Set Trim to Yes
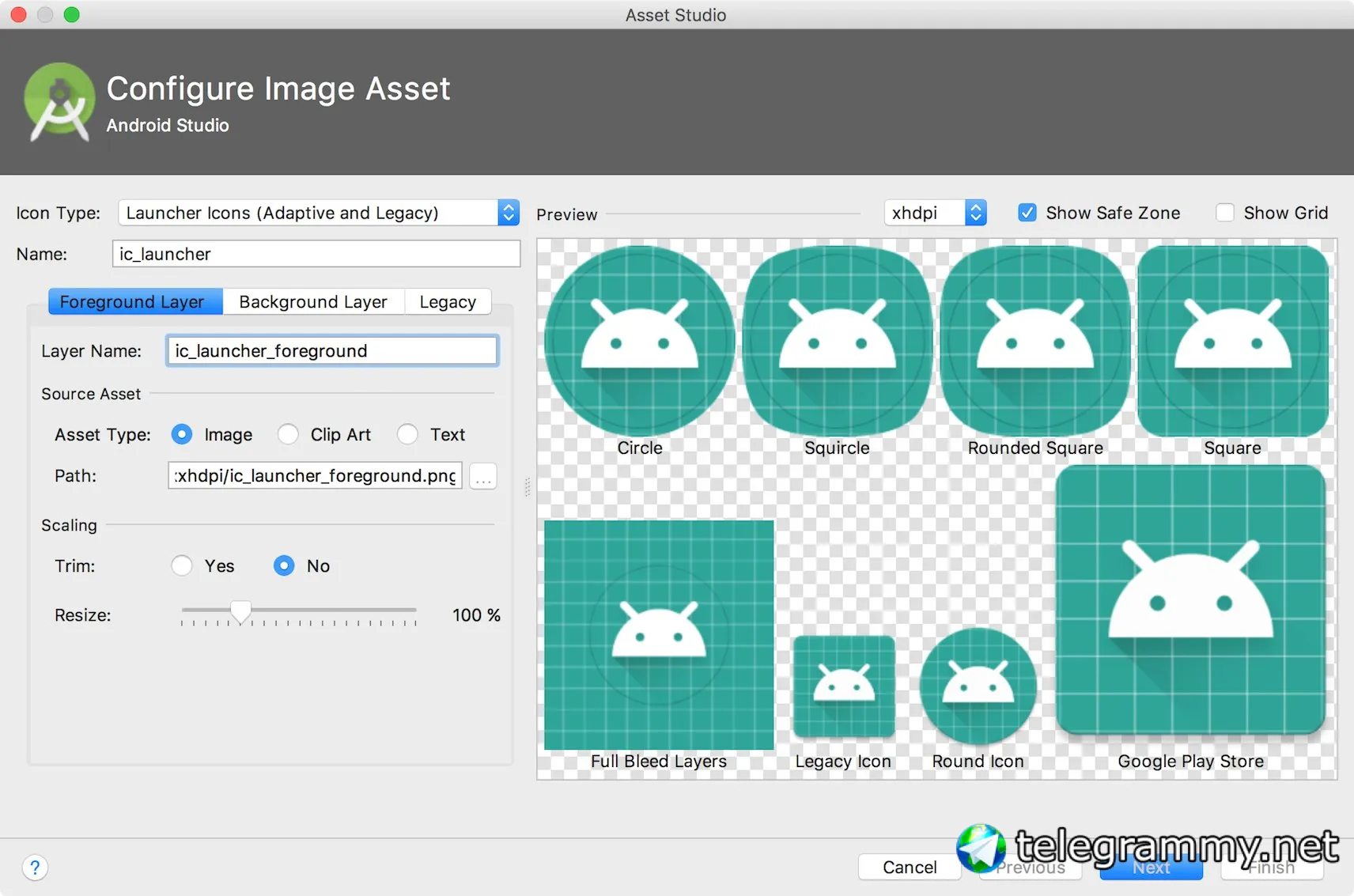Viewport: 1354px width, 896px height. [x=182, y=566]
